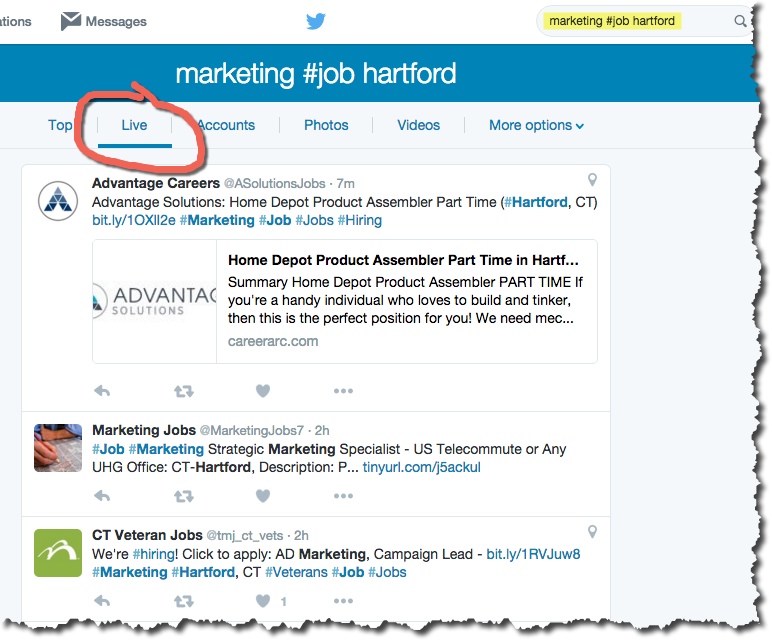Click Advantage Solutions card logo image
The width and height of the screenshot is (772, 640).
coord(155,301)
